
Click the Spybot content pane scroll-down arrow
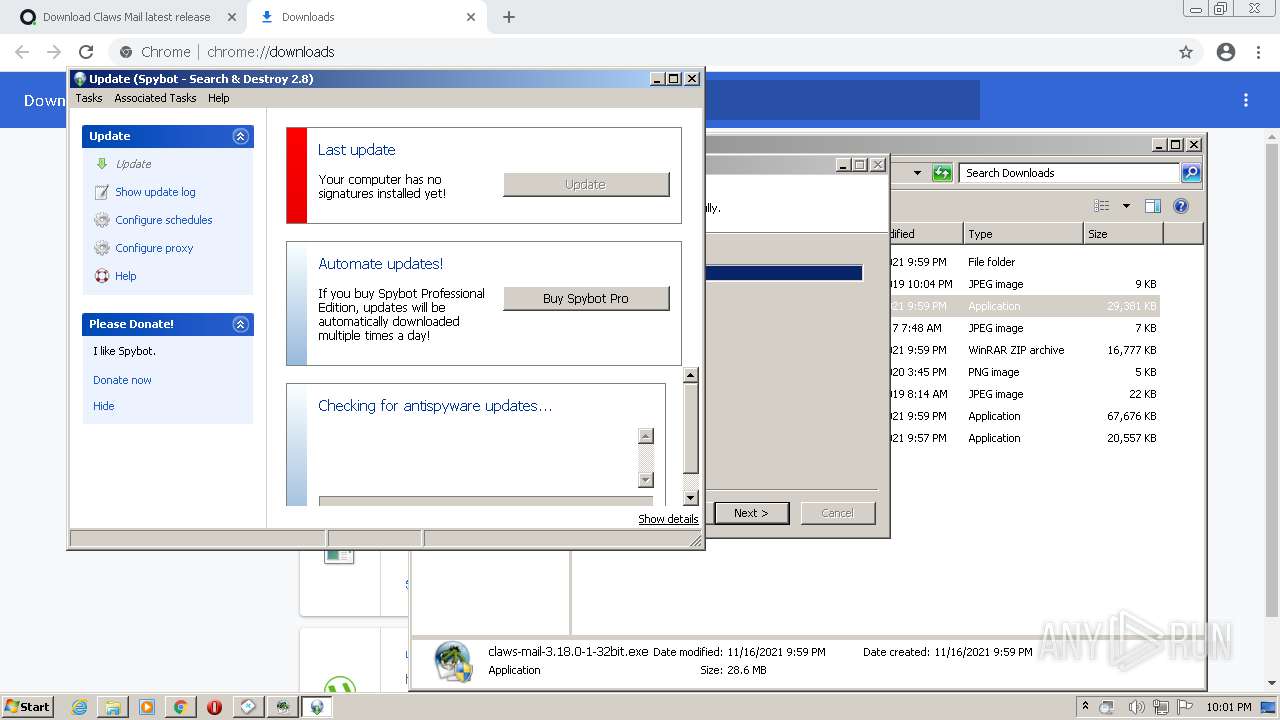click(690, 498)
